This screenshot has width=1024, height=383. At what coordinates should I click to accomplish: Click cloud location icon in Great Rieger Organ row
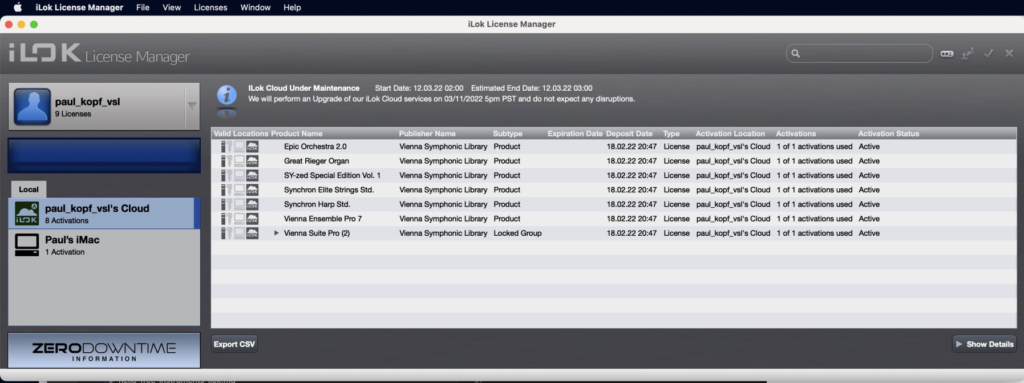[x=252, y=161]
